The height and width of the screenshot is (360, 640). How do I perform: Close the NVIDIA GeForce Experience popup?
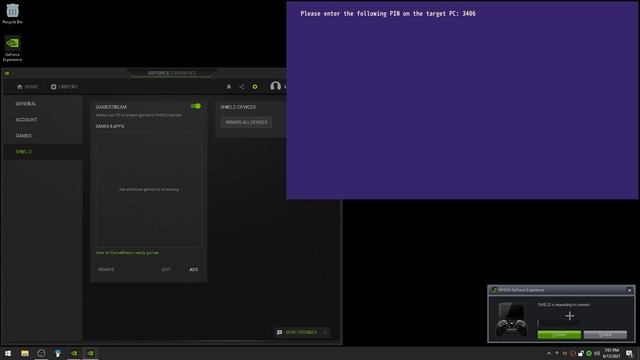tap(629, 290)
